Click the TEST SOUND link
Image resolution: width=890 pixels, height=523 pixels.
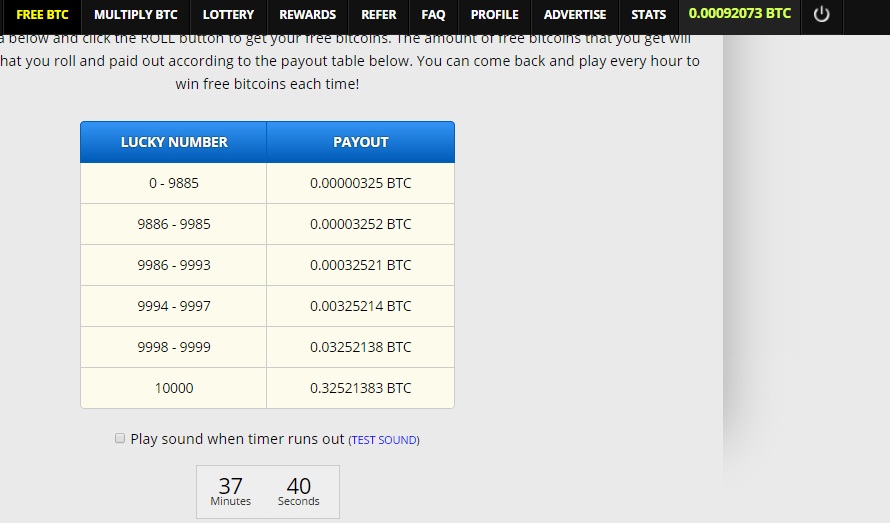point(384,440)
